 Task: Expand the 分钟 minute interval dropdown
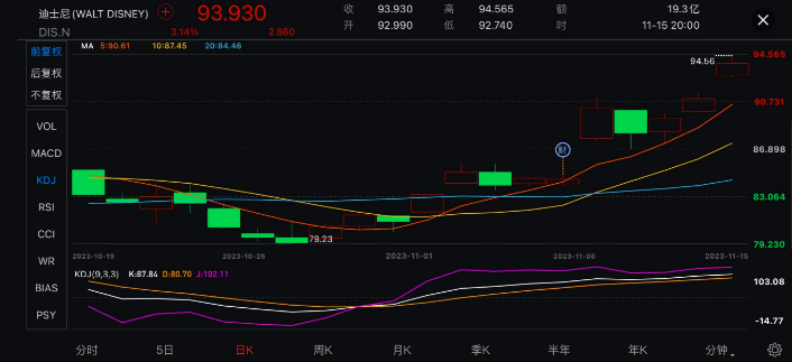[720, 350]
